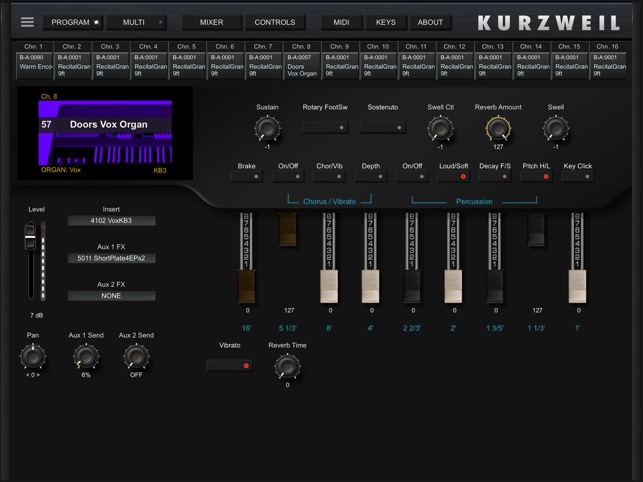The width and height of the screenshot is (643, 482).
Task: Click the Swell Ctl knob
Action: (440, 128)
